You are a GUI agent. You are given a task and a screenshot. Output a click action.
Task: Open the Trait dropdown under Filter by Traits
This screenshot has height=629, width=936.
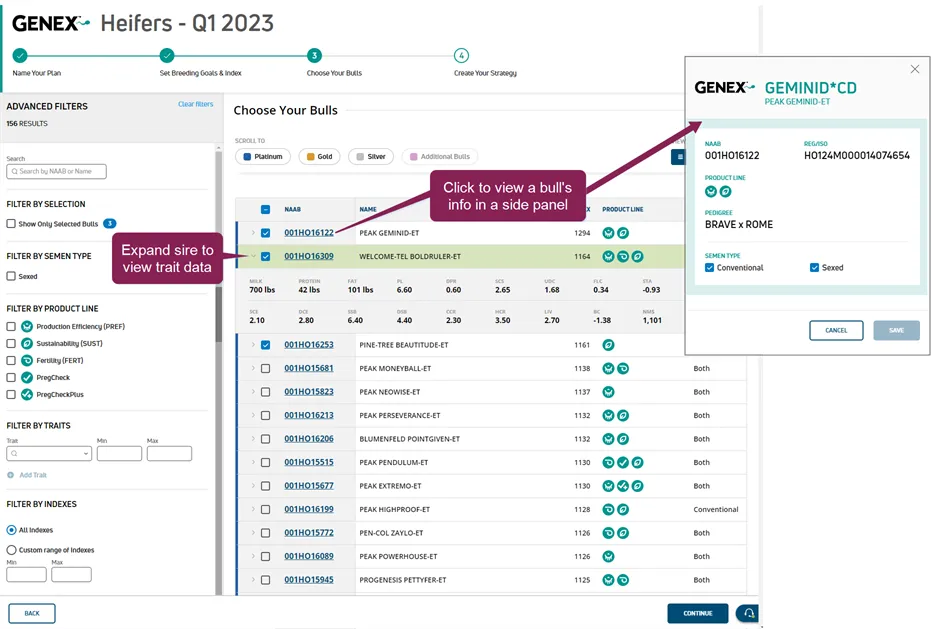49,454
